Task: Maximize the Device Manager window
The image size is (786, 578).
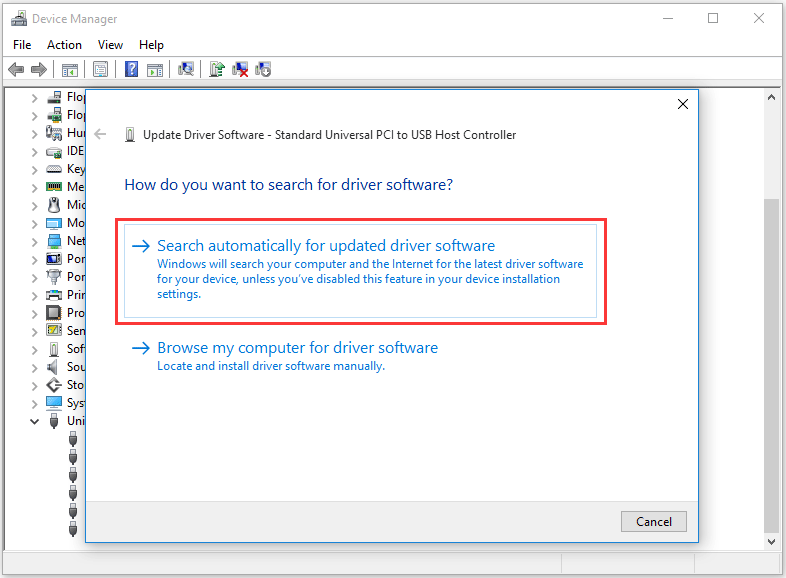Action: (x=713, y=19)
